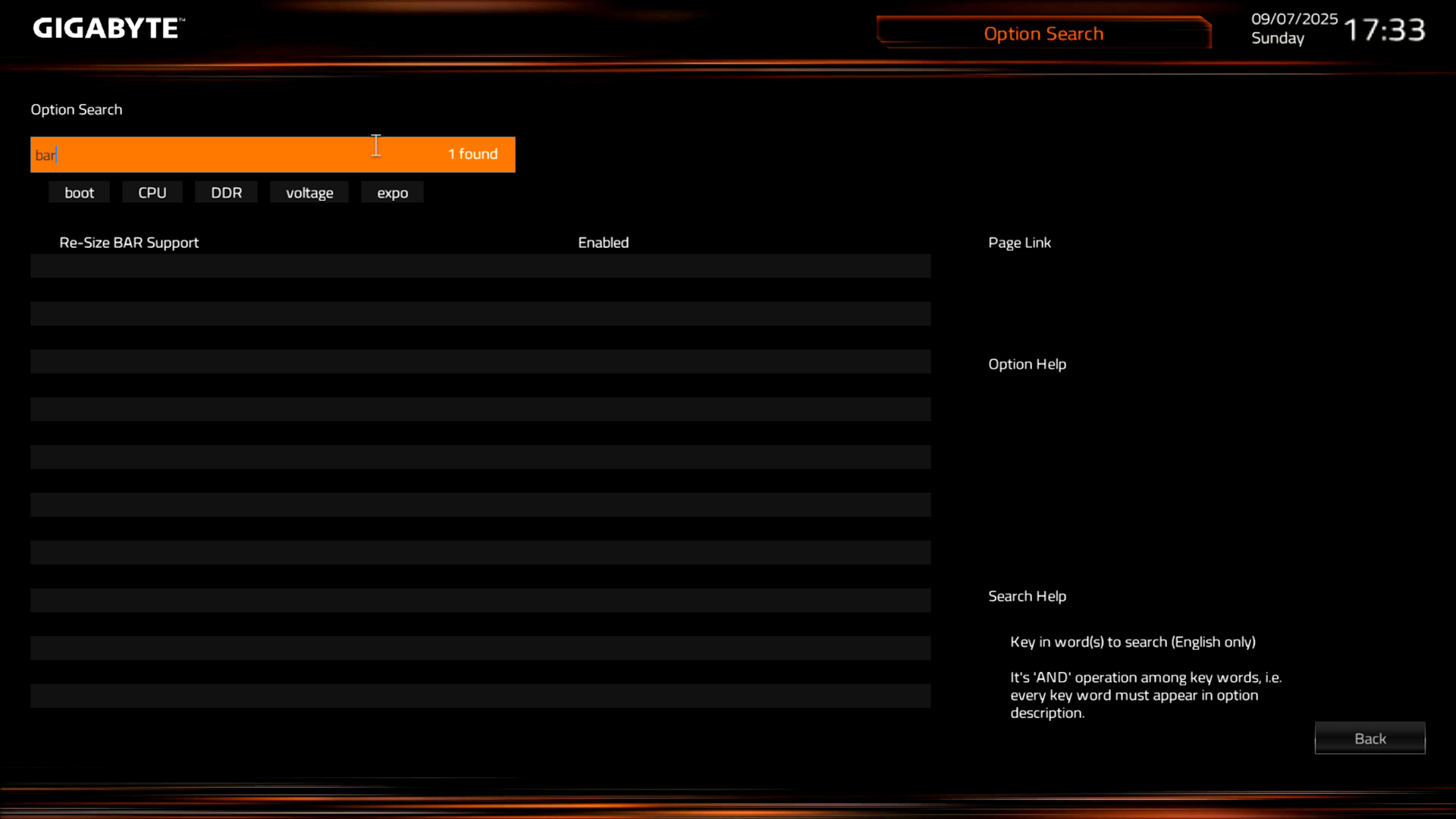Select the 'boot' keyword suggestion
The width and height of the screenshot is (1456, 819).
pyautogui.click(x=79, y=193)
